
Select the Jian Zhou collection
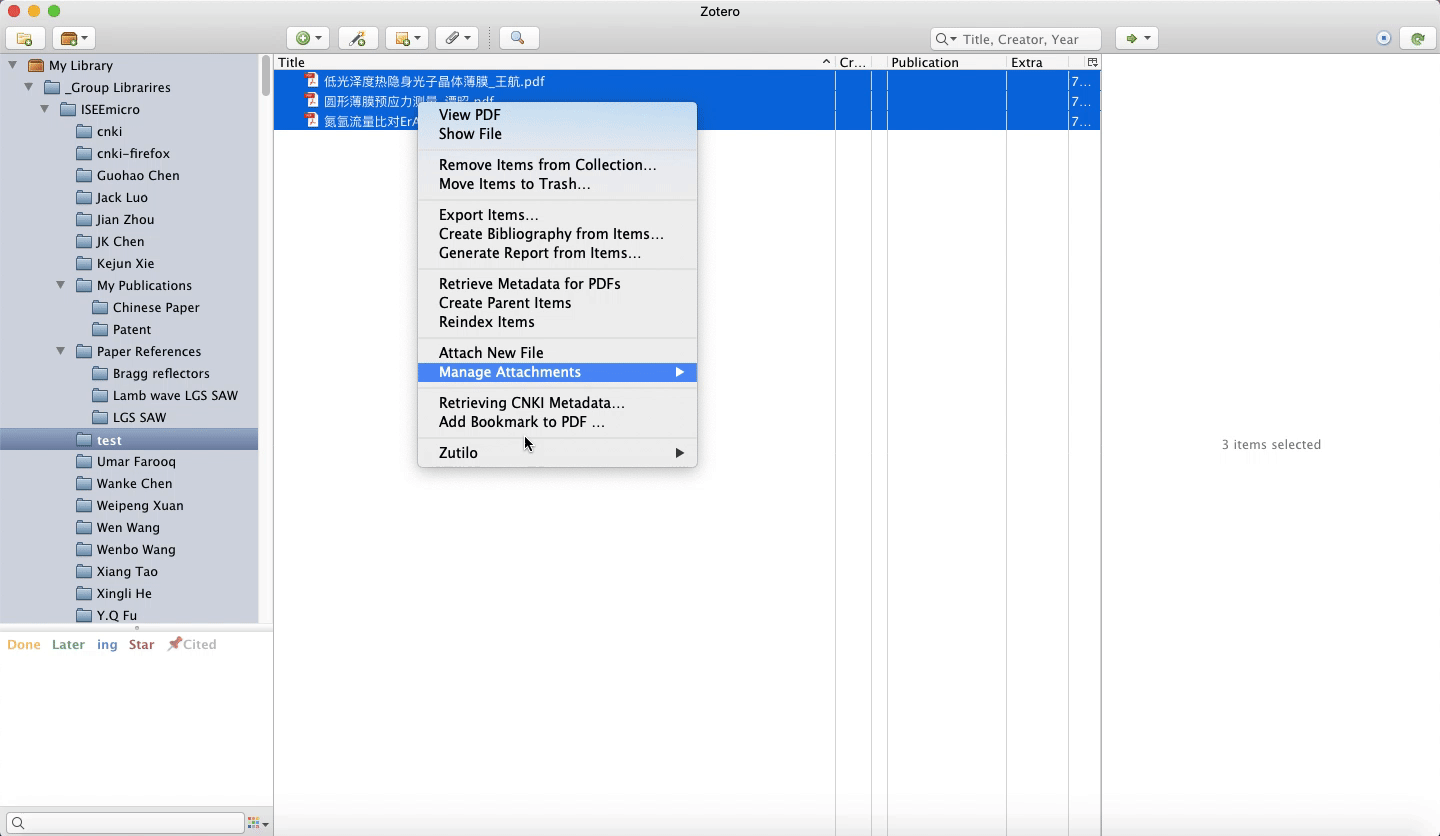point(125,219)
